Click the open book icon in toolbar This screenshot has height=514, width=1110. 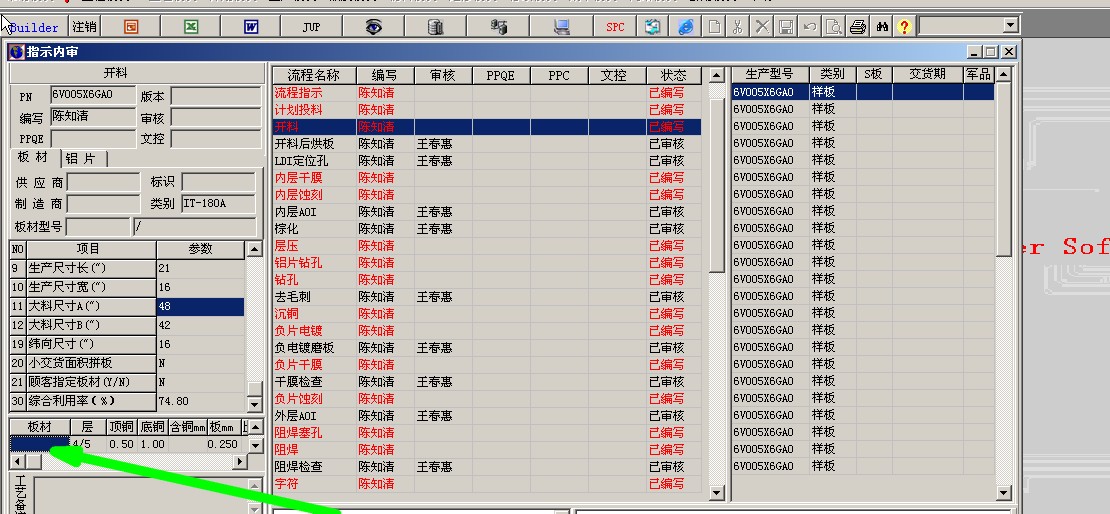click(653, 27)
